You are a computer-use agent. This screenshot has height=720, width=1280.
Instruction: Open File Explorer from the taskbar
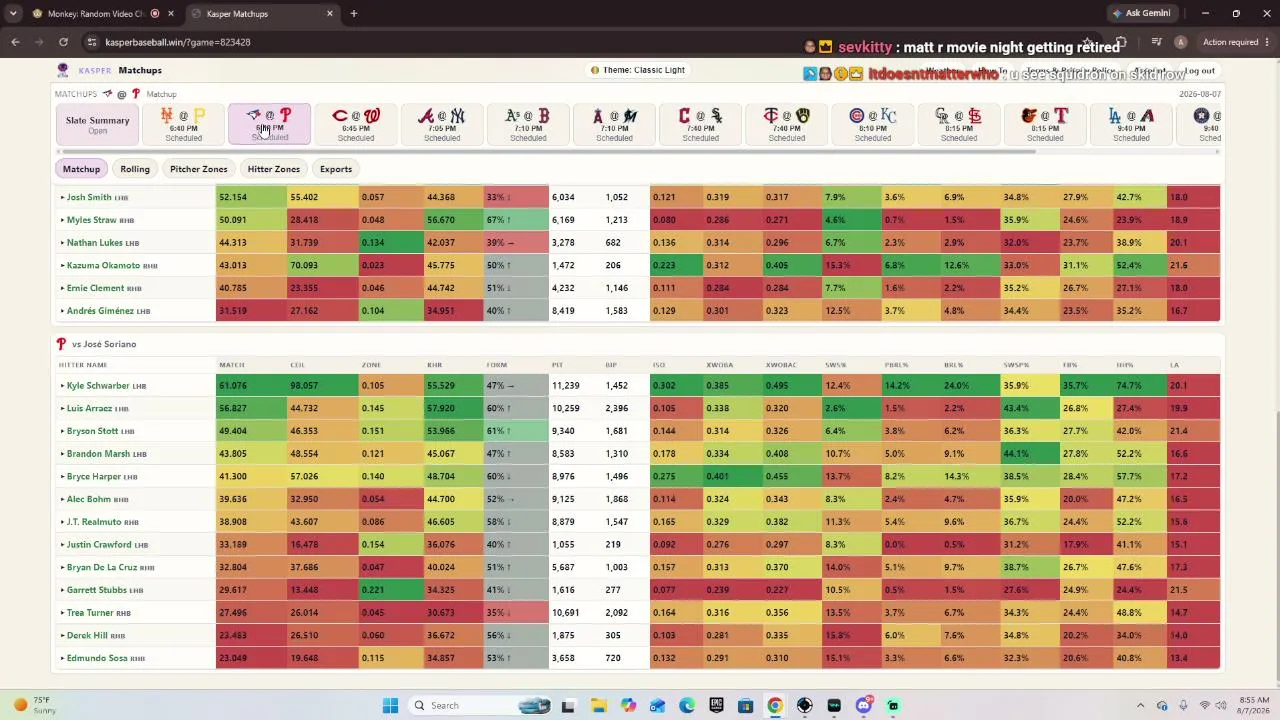(598, 705)
